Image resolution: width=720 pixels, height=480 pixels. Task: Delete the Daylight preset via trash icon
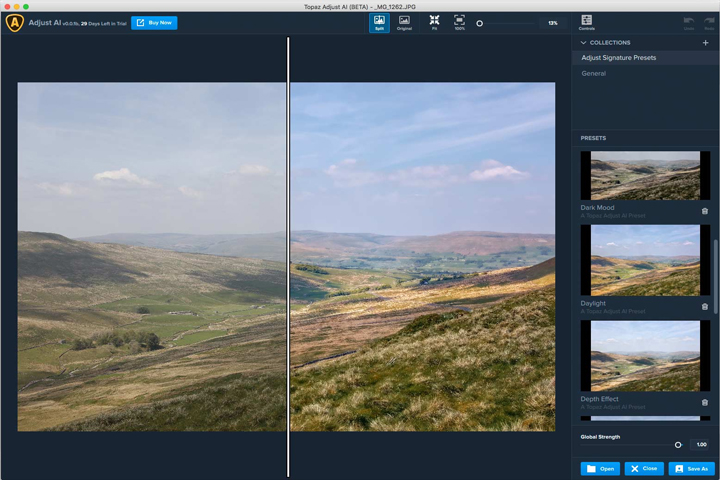705,306
